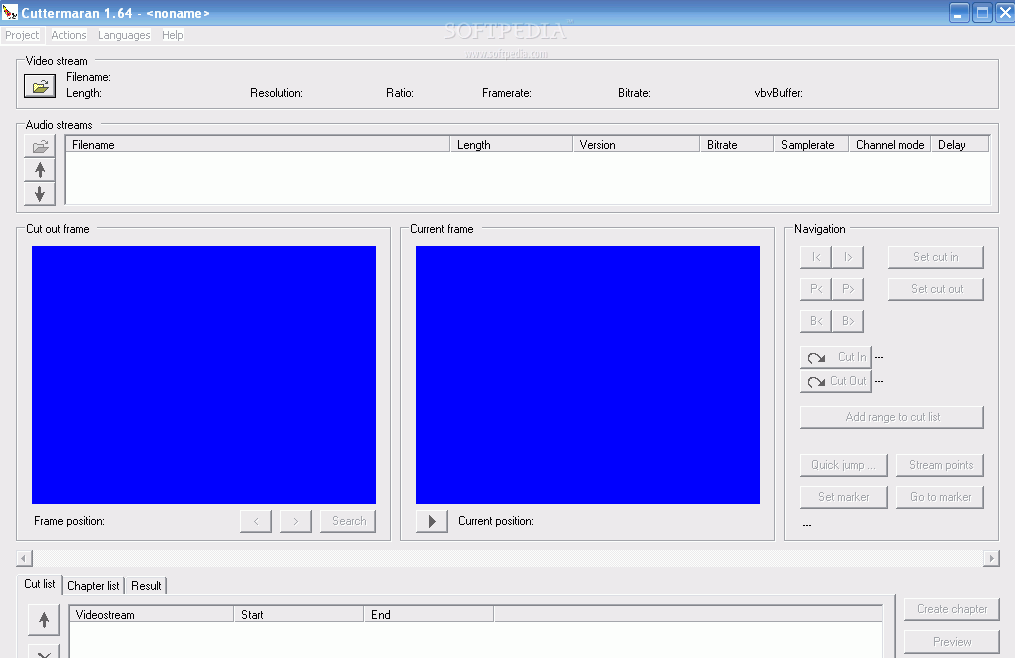1015x658 pixels.
Task: Click the Set cut in button
Action: (935, 257)
